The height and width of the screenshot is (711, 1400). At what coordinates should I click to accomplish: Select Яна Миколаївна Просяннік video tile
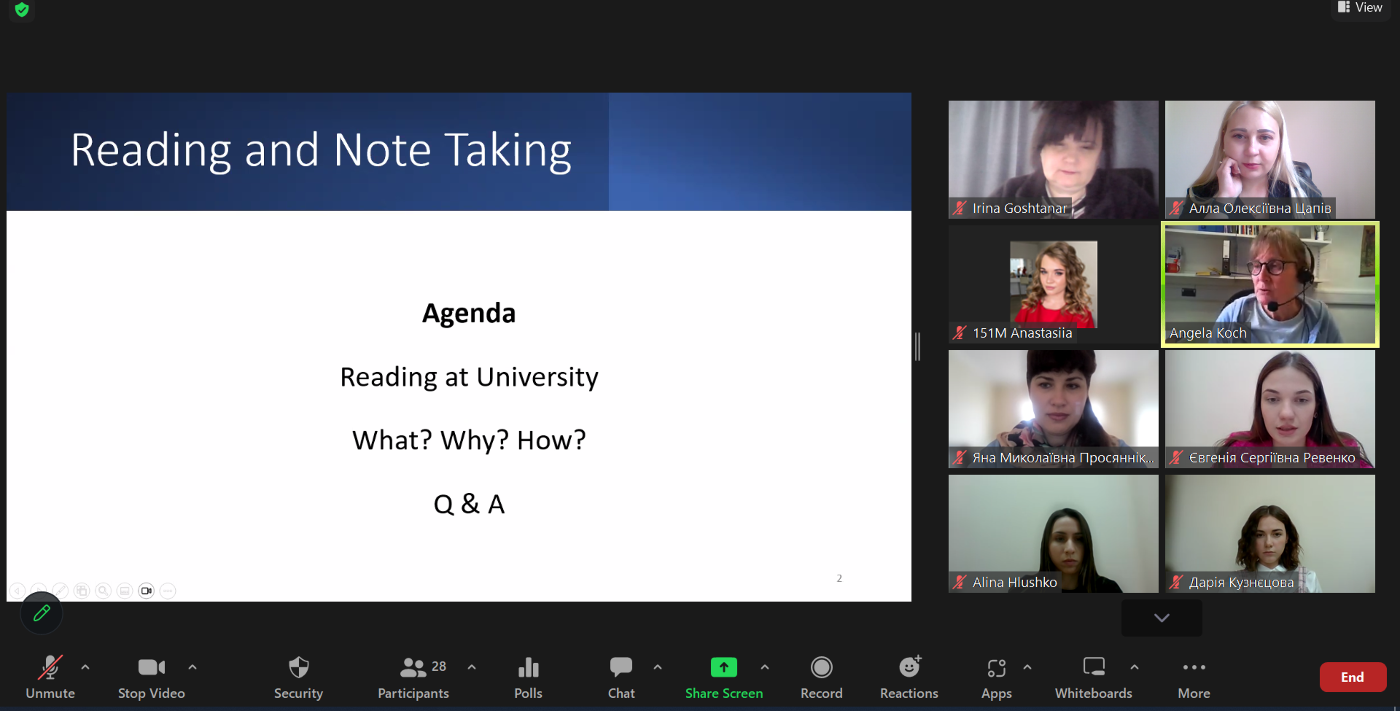[x=1053, y=408]
